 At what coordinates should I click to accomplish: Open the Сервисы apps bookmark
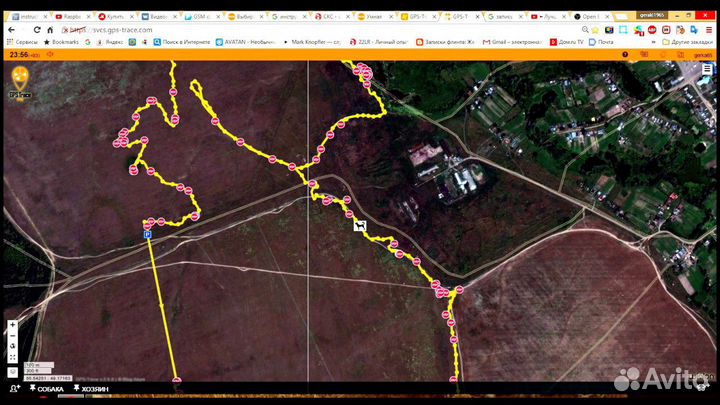(22, 42)
